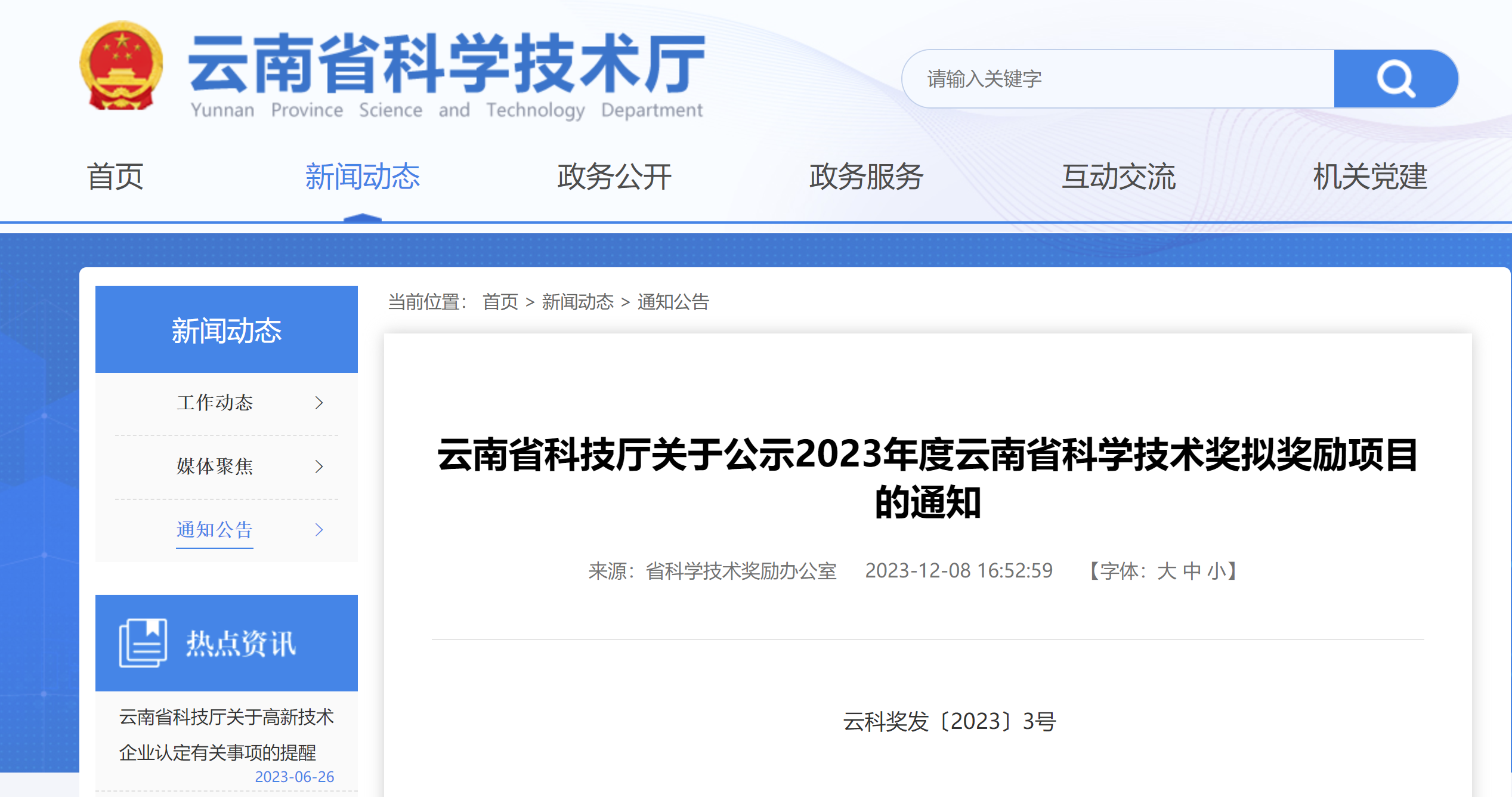The height and width of the screenshot is (797, 1512).
Task: Select the 新闻动态 sidebar header
Action: (x=225, y=329)
